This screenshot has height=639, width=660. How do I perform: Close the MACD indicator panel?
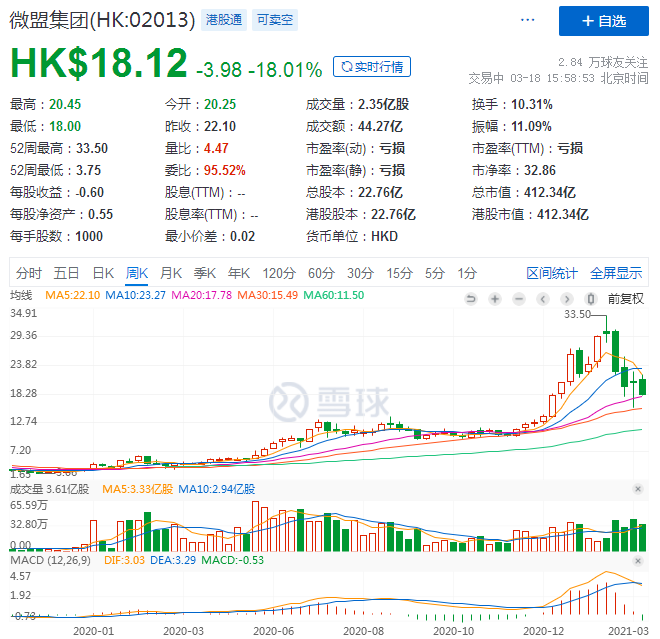638,560
